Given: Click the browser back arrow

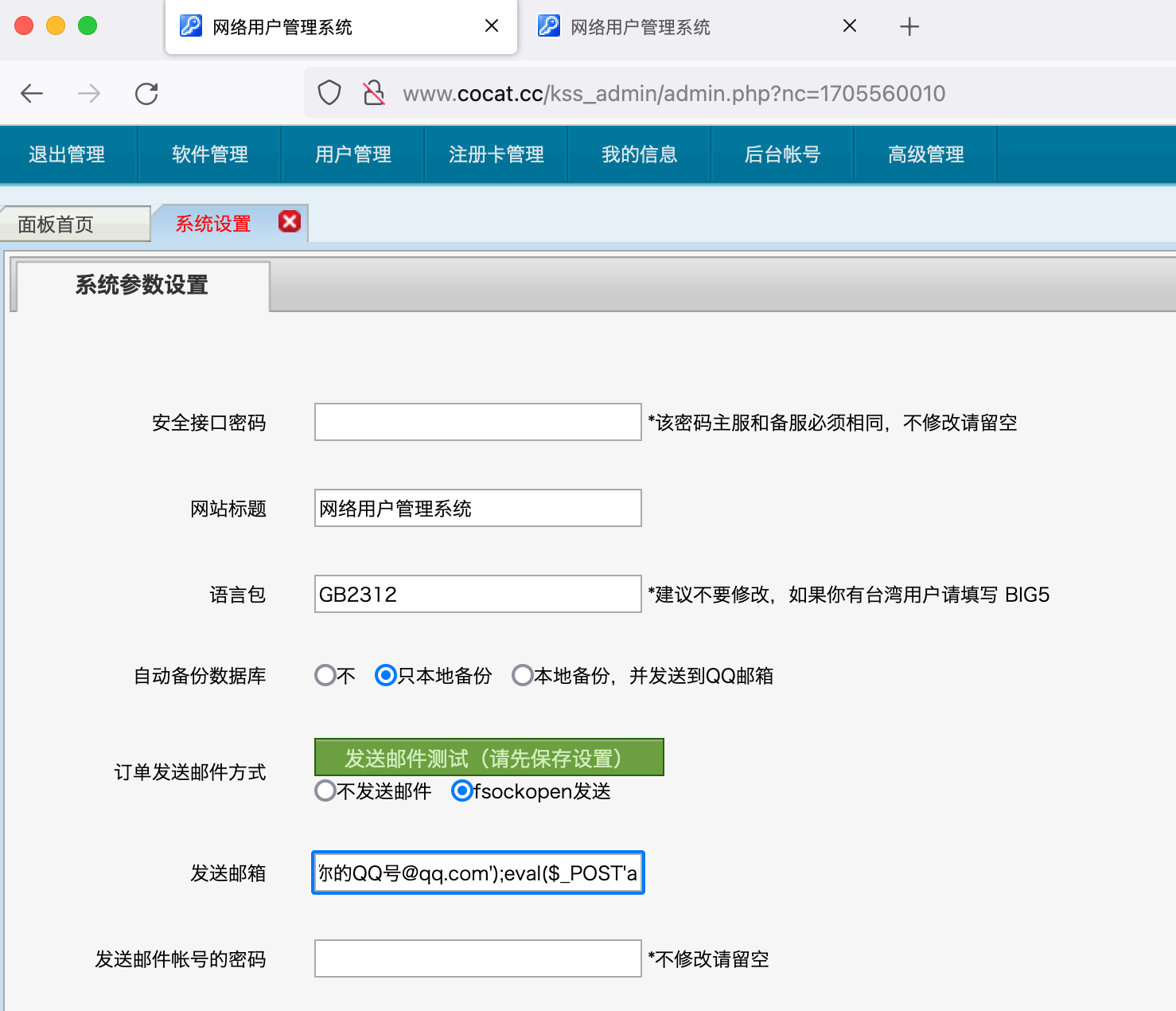Looking at the screenshot, I should tap(32, 94).
